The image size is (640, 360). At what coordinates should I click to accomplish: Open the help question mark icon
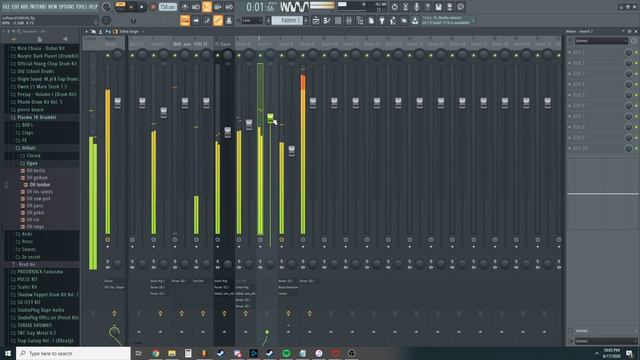coord(427,7)
